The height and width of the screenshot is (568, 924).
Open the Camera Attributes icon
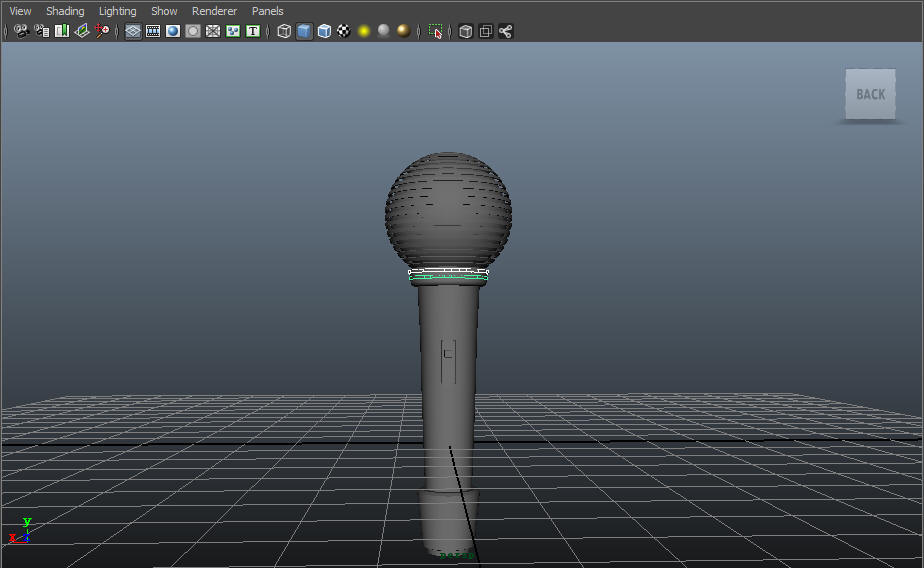click(42, 31)
